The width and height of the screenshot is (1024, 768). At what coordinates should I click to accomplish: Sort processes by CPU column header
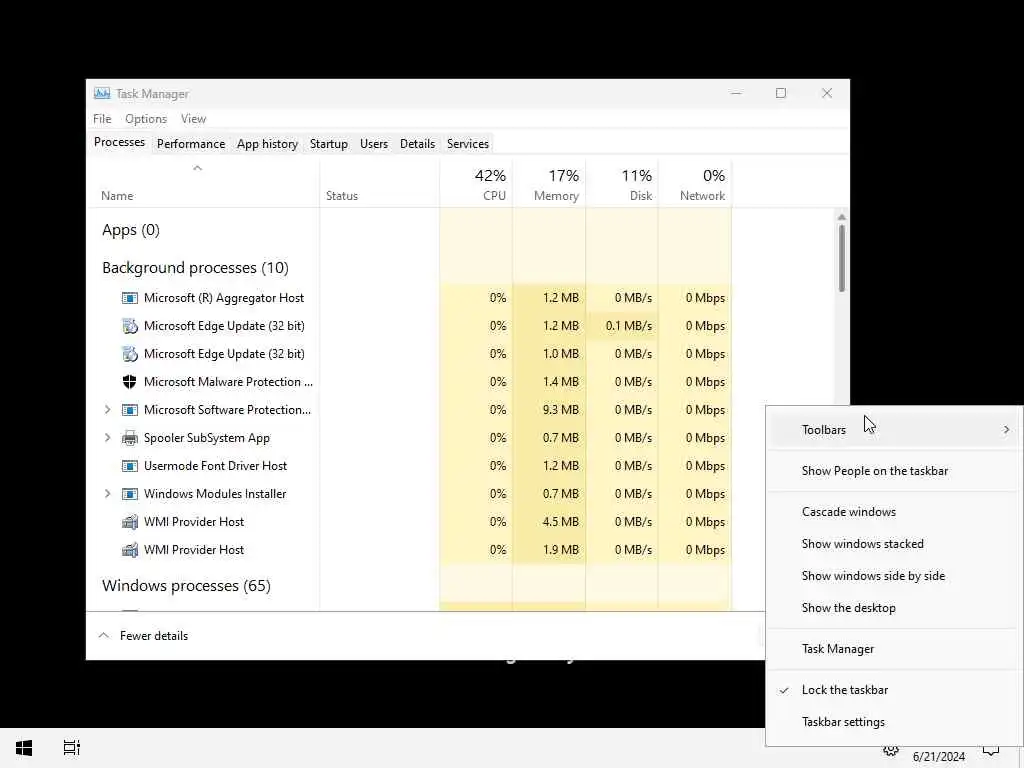(476, 184)
